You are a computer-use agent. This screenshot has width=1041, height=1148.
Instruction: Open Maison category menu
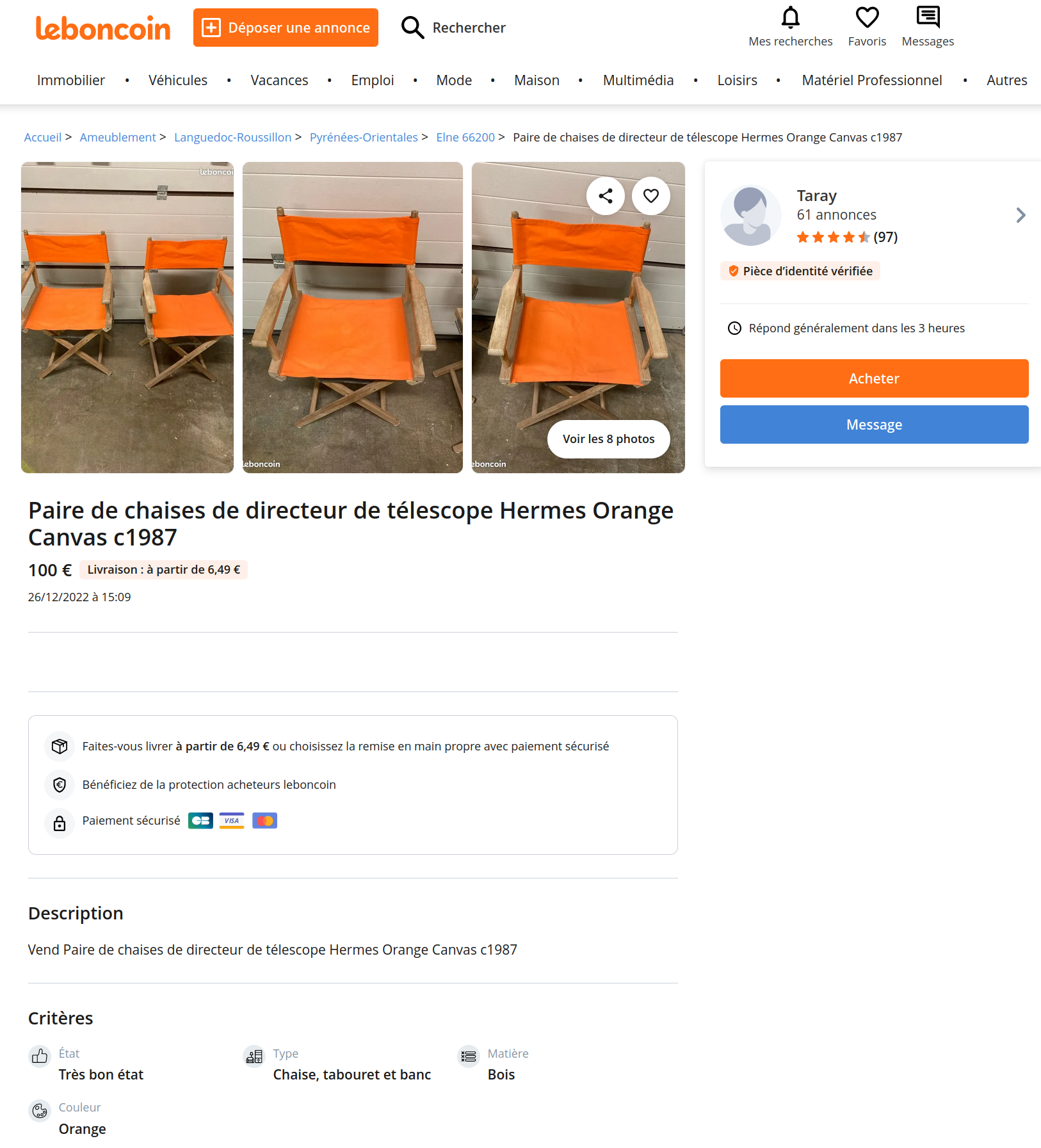[537, 80]
